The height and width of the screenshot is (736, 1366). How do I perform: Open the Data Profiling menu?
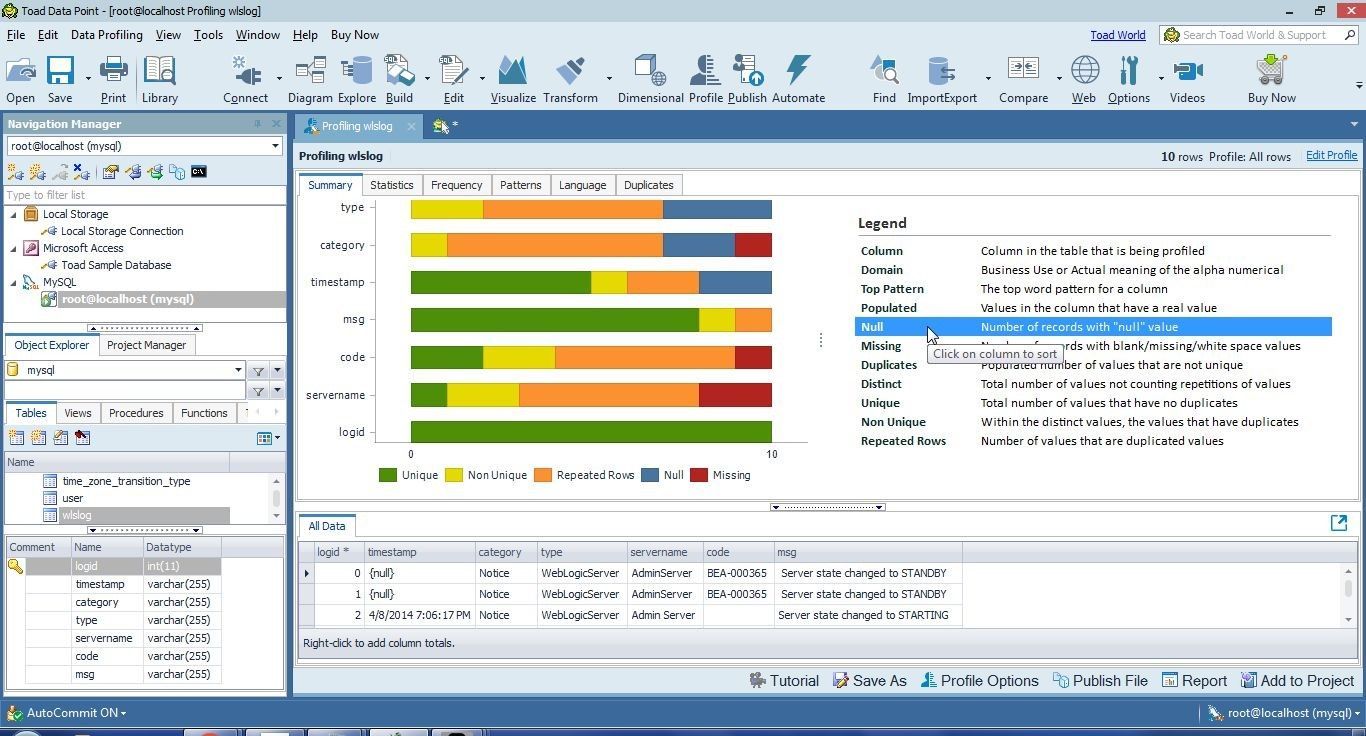[x=106, y=35]
